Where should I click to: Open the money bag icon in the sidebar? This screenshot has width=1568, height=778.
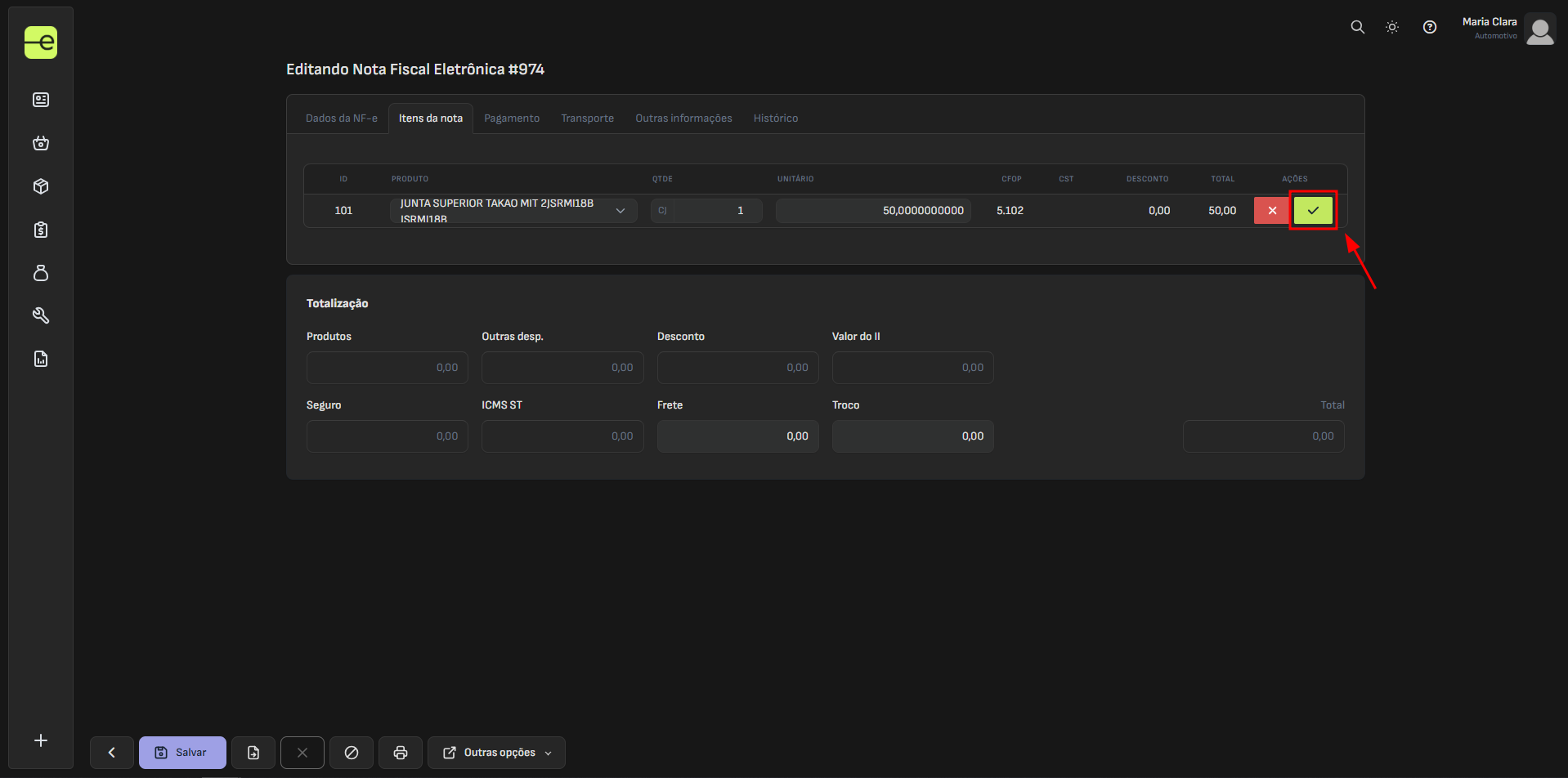(41, 273)
